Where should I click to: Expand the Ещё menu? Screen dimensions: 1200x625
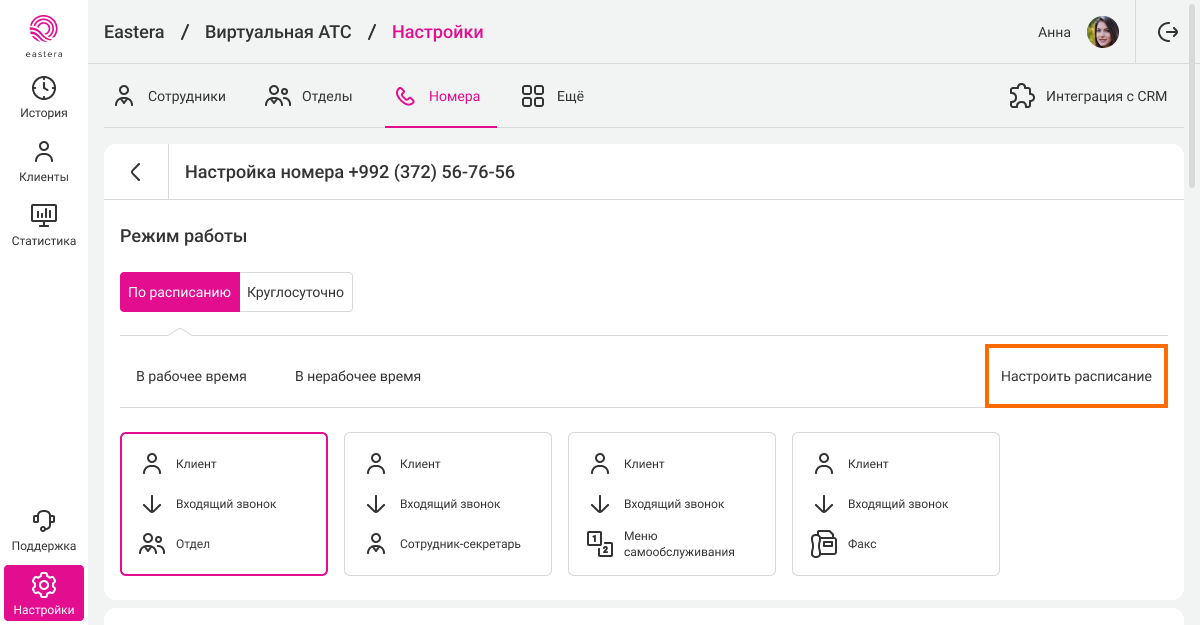[552, 97]
